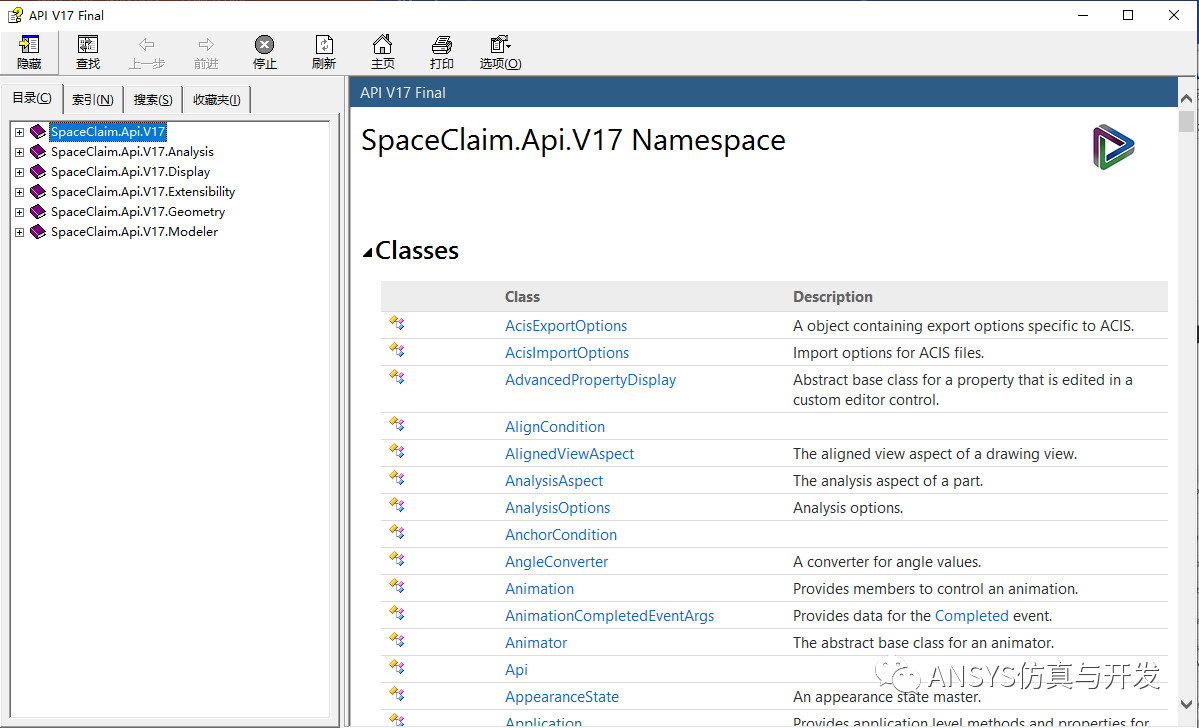Image resolution: width=1199 pixels, height=728 pixels.
Task: Open the AnchorCondition class link
Action: 561,535
